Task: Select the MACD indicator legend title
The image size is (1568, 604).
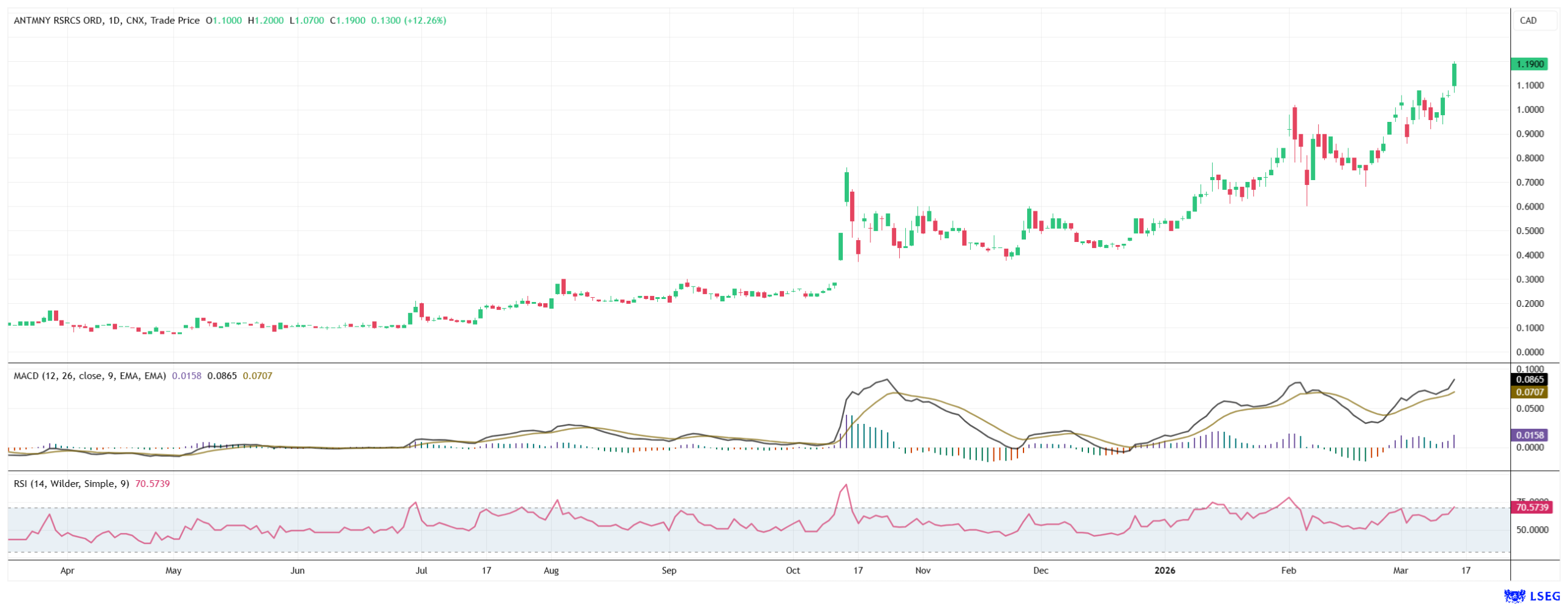Action: coord(89,376)
